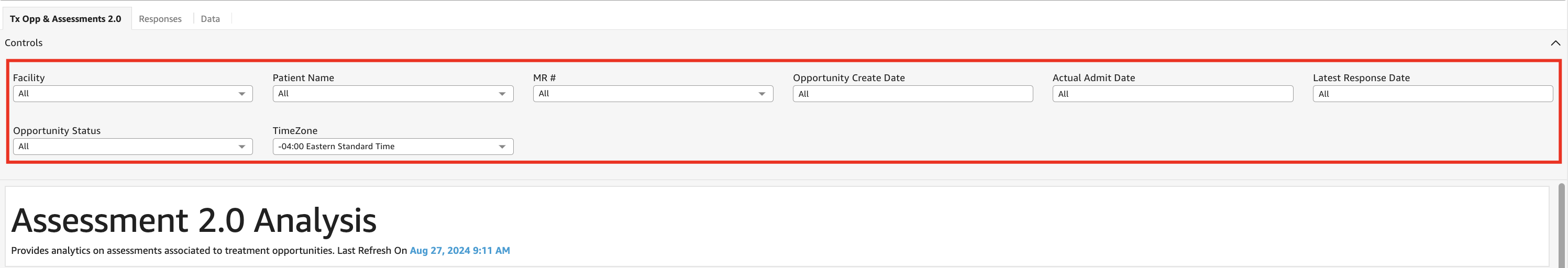Click the Actual Admit Date field
The width and height of the screenshot is (1568, 268).
pyautogui.click(x=1172, y=94)
